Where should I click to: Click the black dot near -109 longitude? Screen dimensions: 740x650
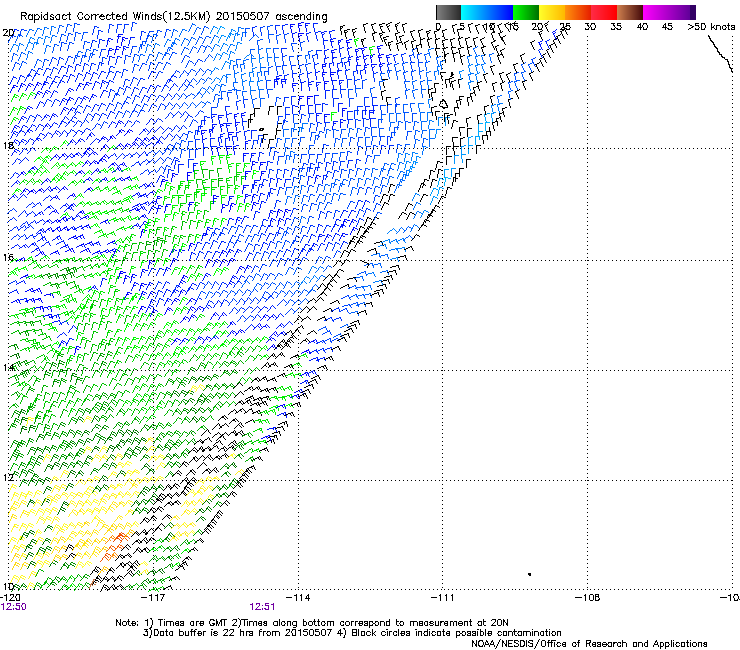pyautogui.click(x=530, y=574)
